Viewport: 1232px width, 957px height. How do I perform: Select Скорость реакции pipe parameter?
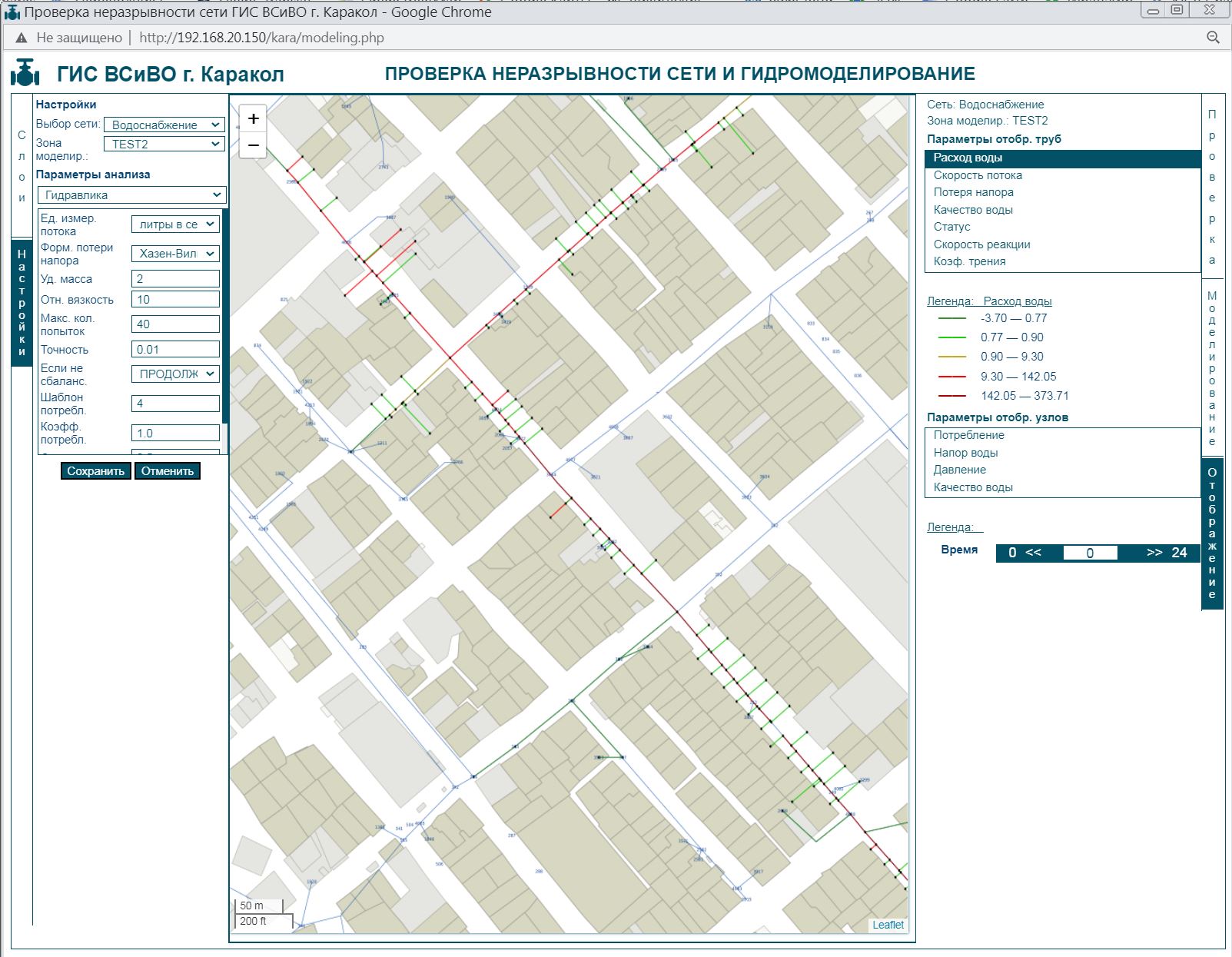pyautogui.click(x=1063, y=244)
